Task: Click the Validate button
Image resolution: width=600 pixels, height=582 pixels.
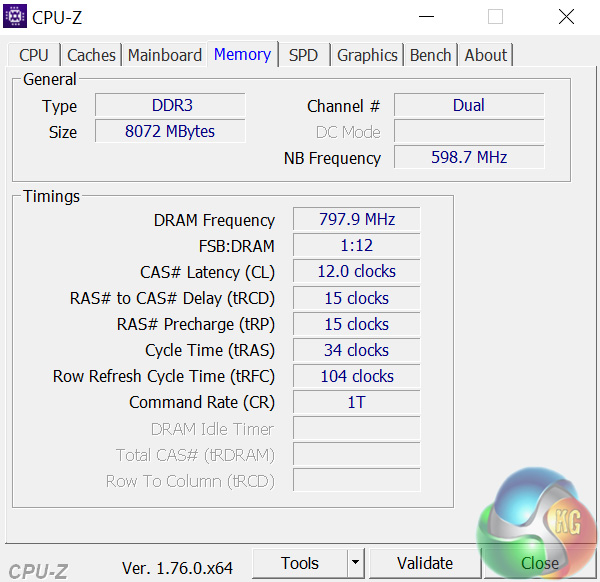Action: [x=425, y=563]
